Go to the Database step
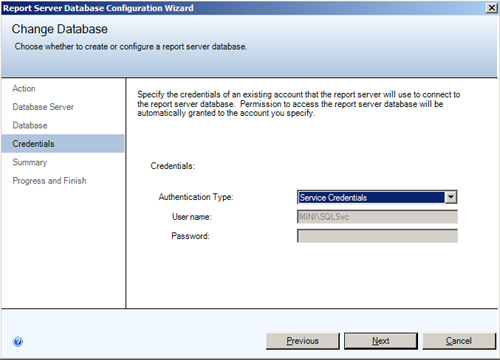Viewport: 500px width, 360px height. point(30,125)
